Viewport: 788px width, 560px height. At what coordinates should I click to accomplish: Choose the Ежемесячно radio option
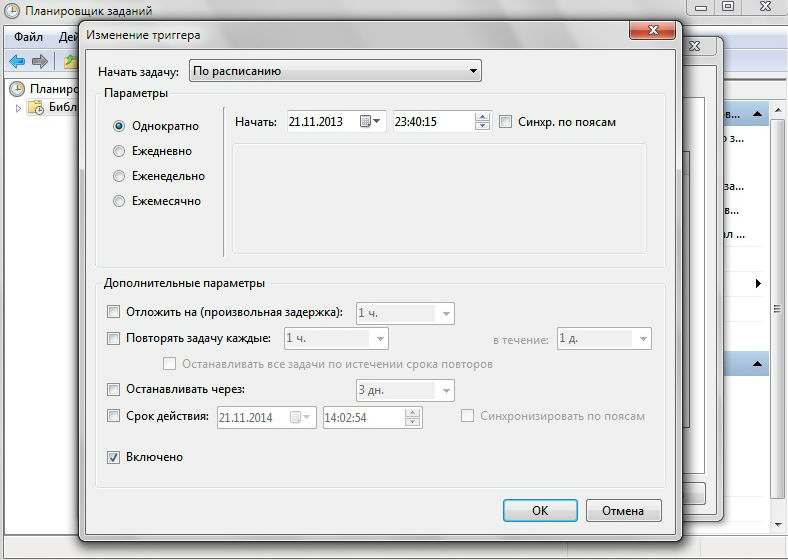click(x=120, y=201)
